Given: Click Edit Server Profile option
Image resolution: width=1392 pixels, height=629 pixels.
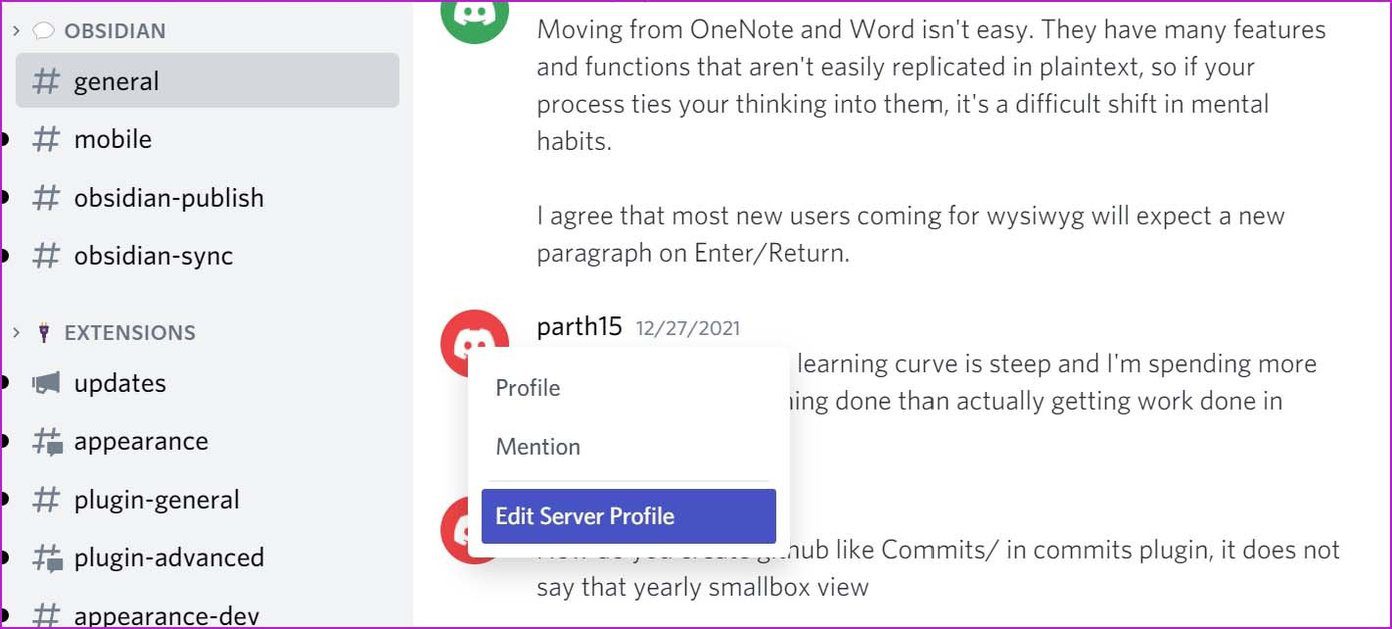Looking at the screenshot, I should pos(628,516).
